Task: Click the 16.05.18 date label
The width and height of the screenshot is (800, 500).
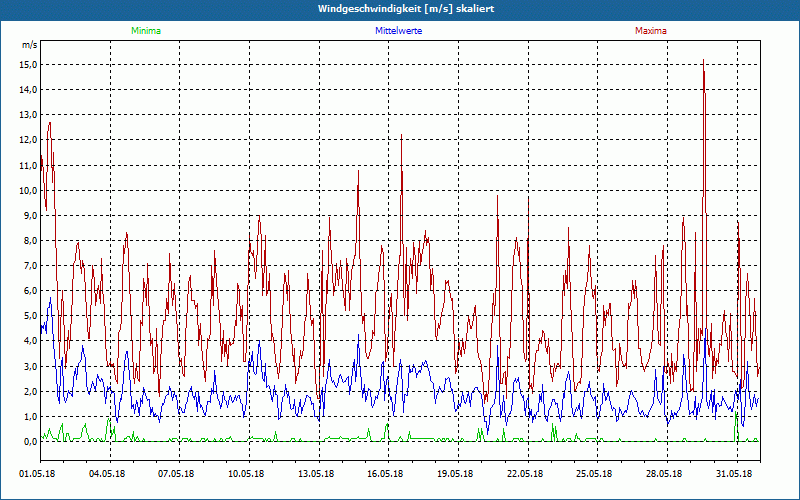Action: (385, 474)
